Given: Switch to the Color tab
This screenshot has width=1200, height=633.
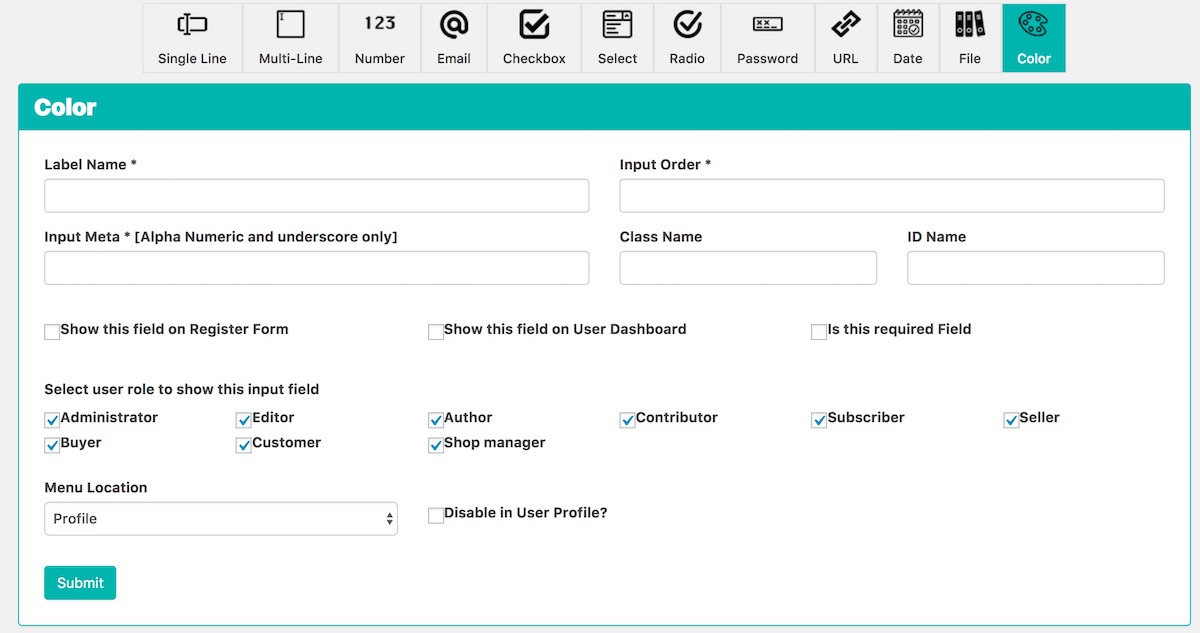Looking at the screenshot, I should pos(1033,38).
